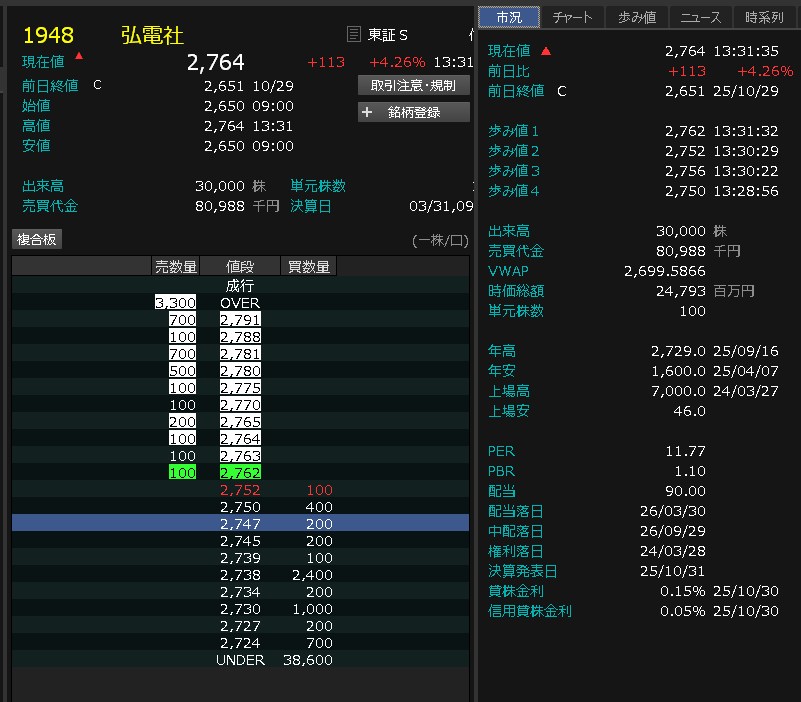Select the highlighted 2,747 bid price row
The image size is (801, 702).
tap(240, 524)
